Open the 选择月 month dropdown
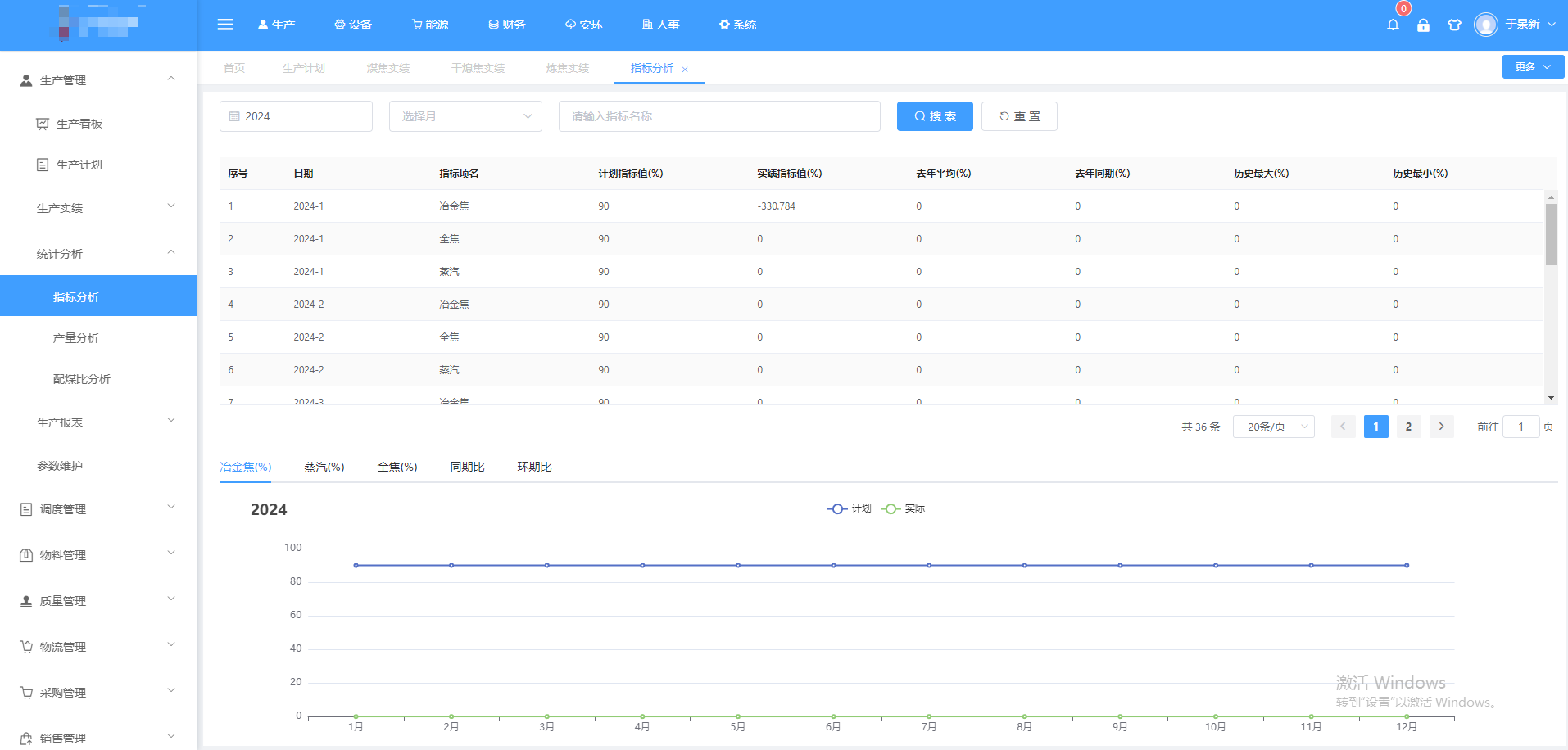Image resolution: width=1568 pixels, height=750 pixels. (465, 116)
